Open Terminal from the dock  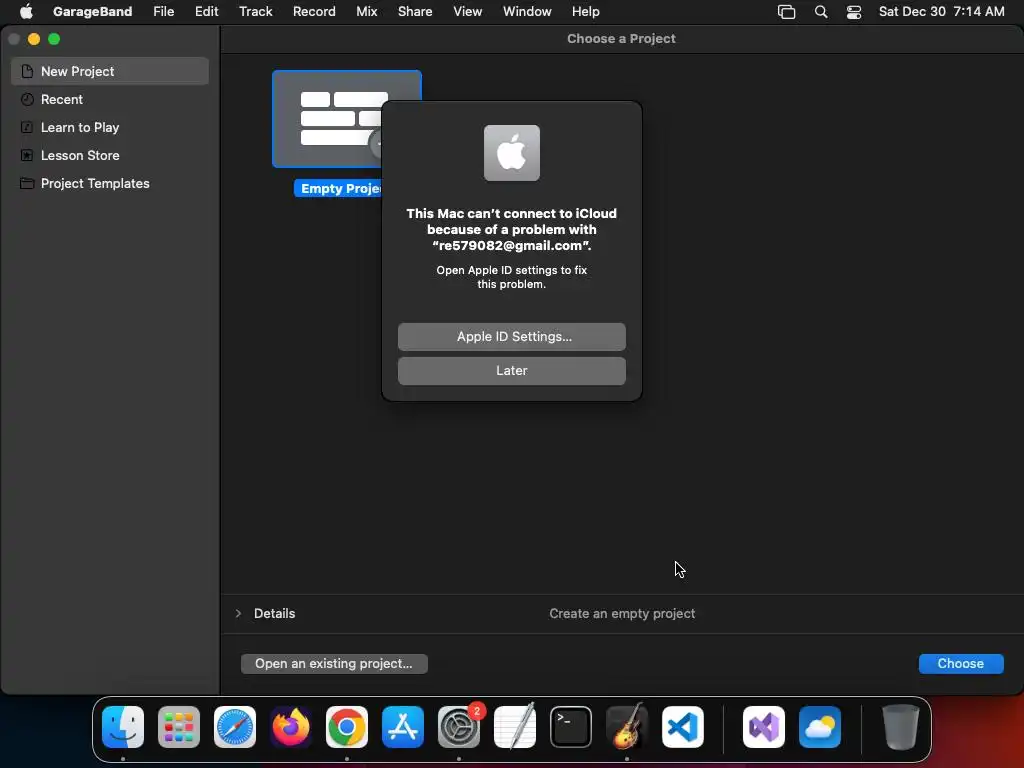click(x=571, y=727)
